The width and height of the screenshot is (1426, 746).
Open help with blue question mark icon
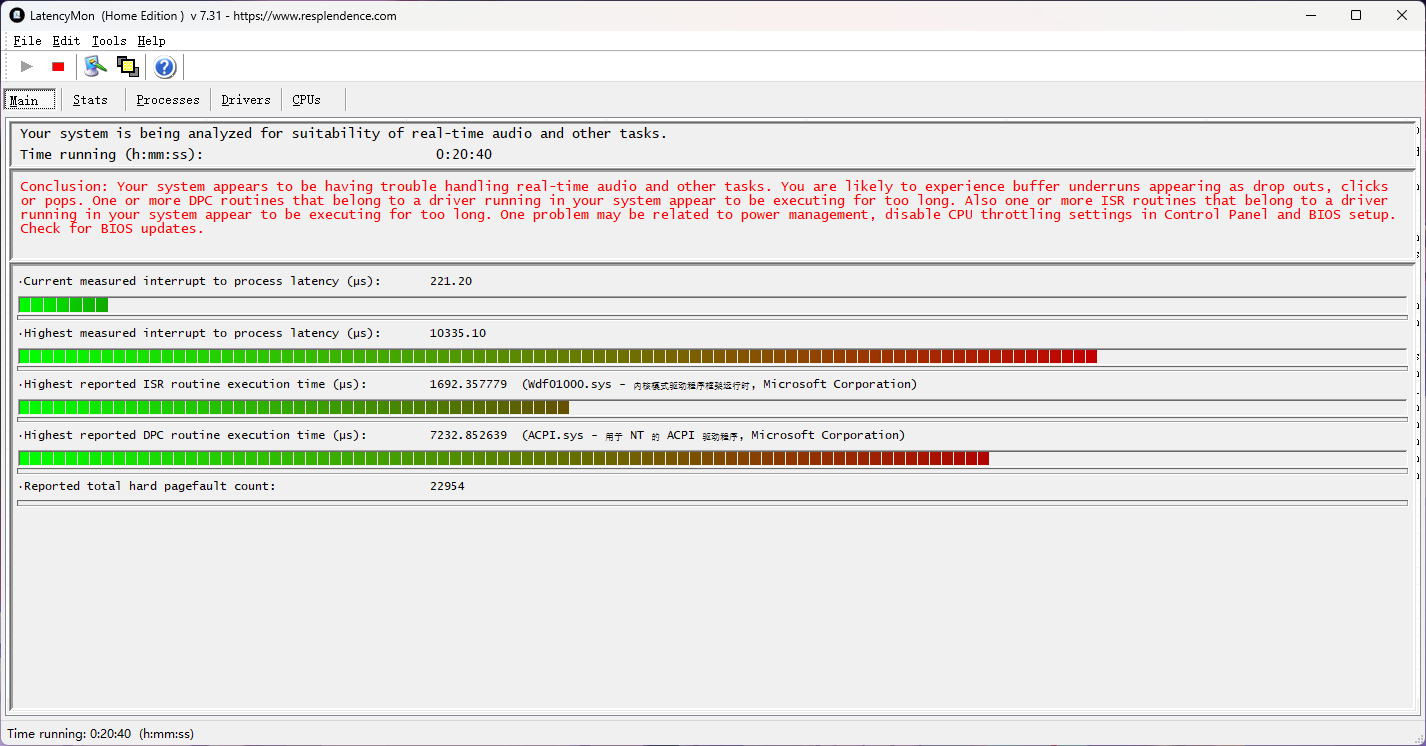[165, 67]
